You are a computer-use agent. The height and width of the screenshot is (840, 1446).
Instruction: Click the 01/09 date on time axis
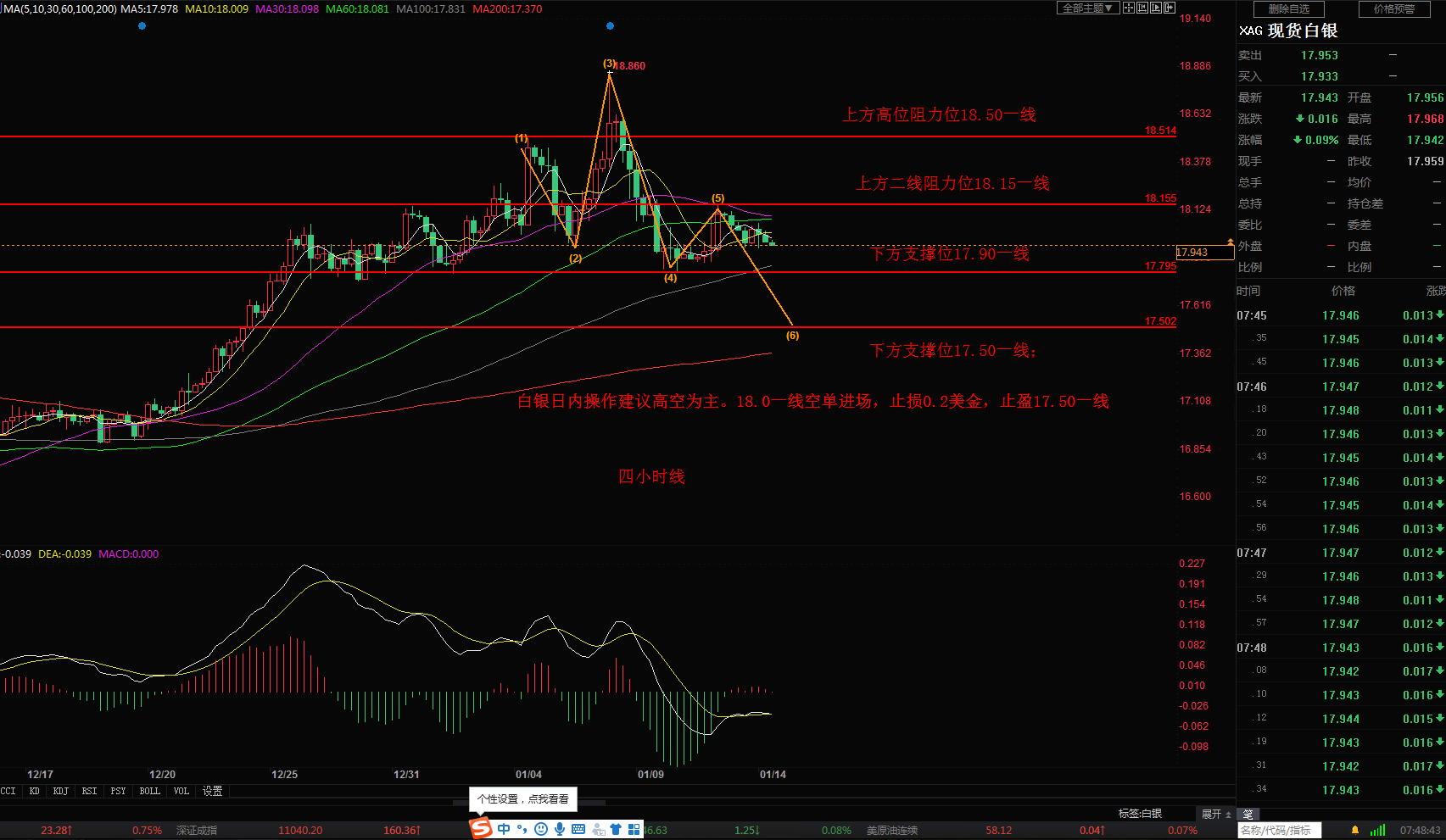(x=650, y=774)
